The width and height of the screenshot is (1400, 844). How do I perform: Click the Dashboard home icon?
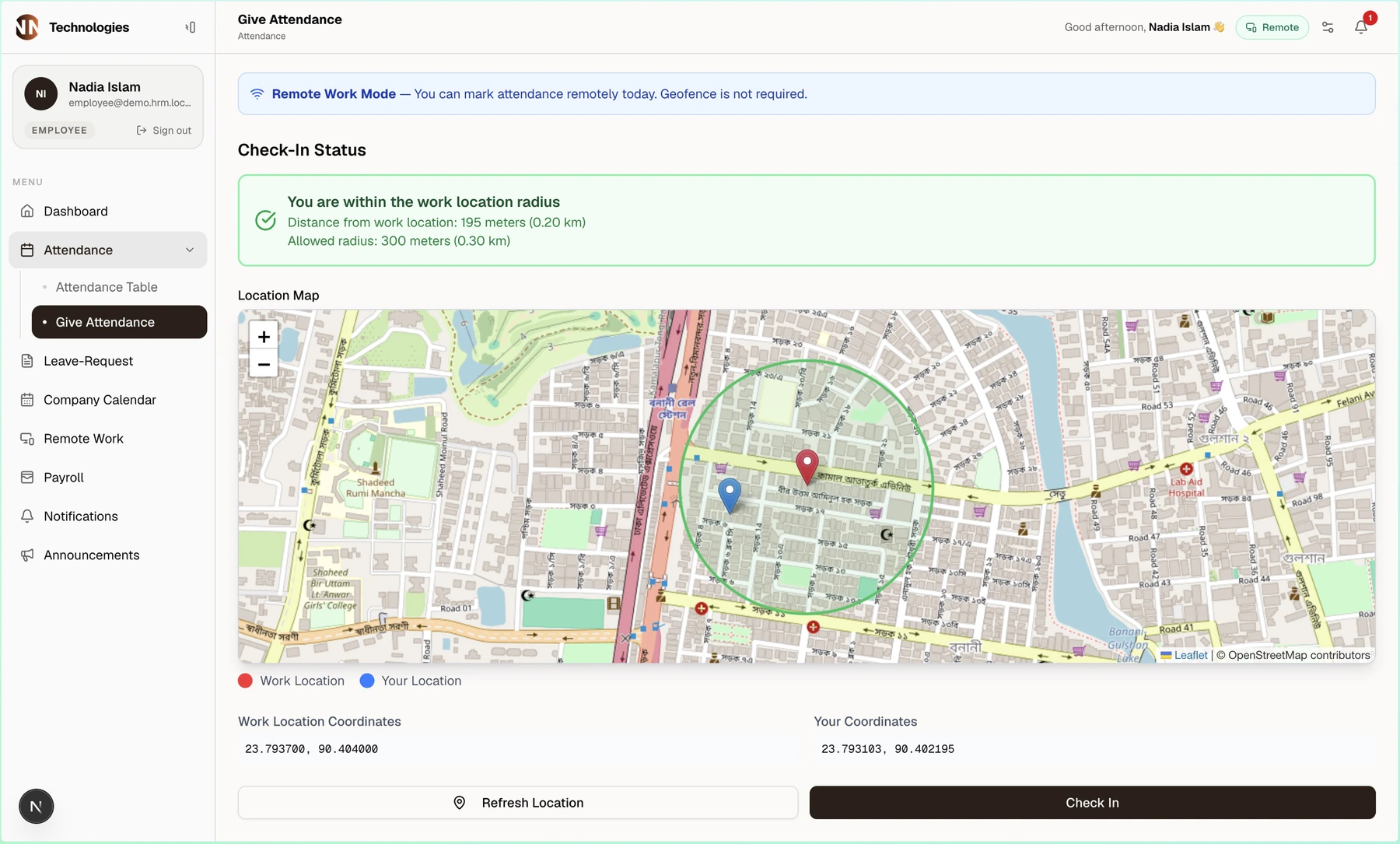(27, 212)
